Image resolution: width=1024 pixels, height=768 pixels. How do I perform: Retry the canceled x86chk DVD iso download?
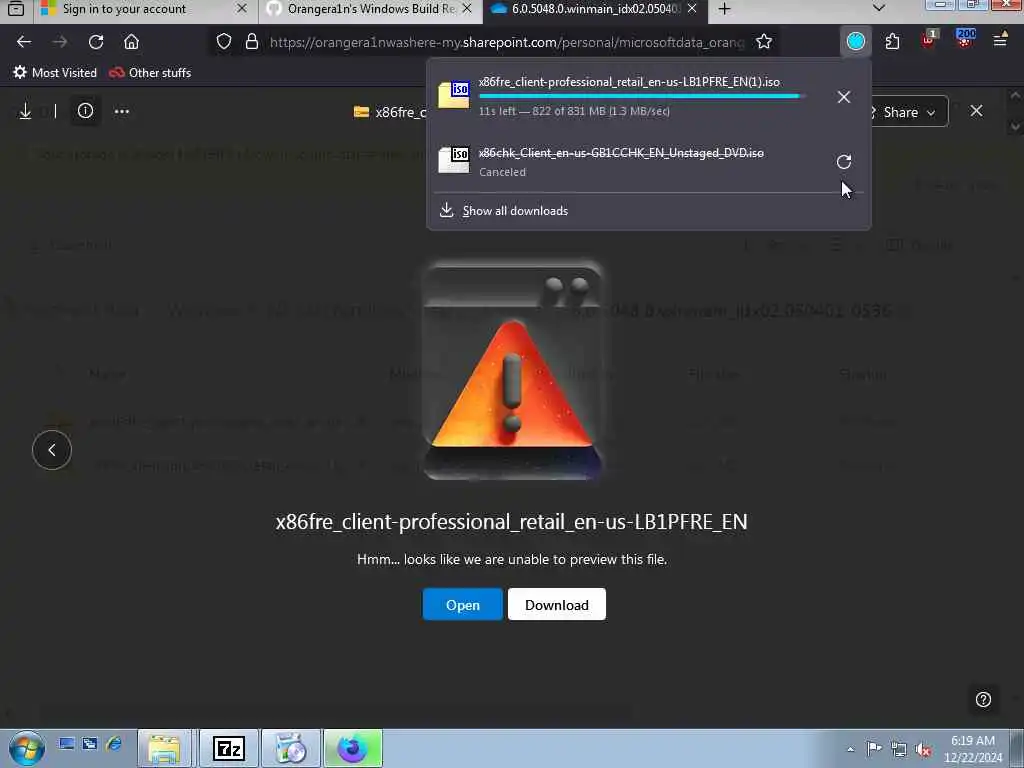tap(844, 161)
